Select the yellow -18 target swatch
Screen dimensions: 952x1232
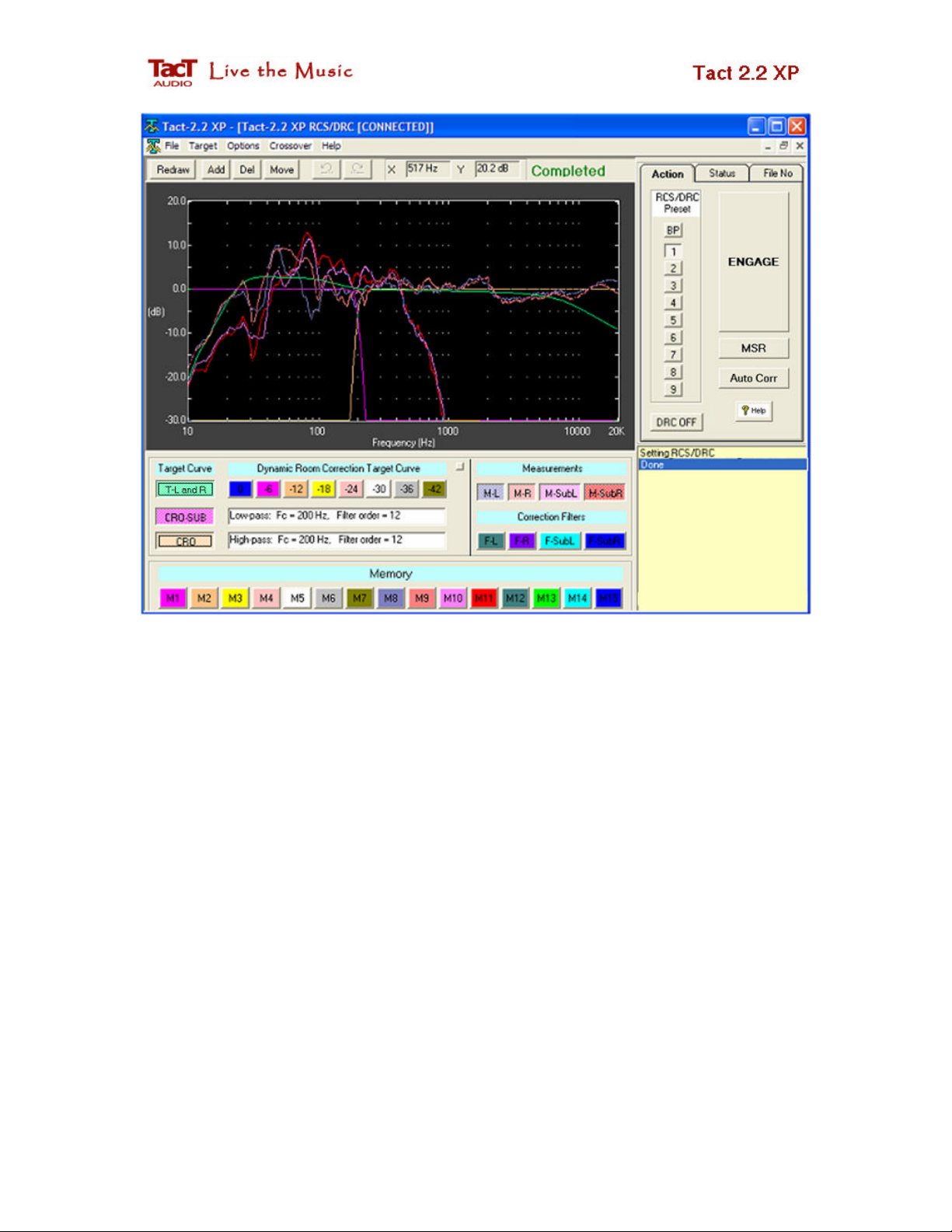click(323, 490)
